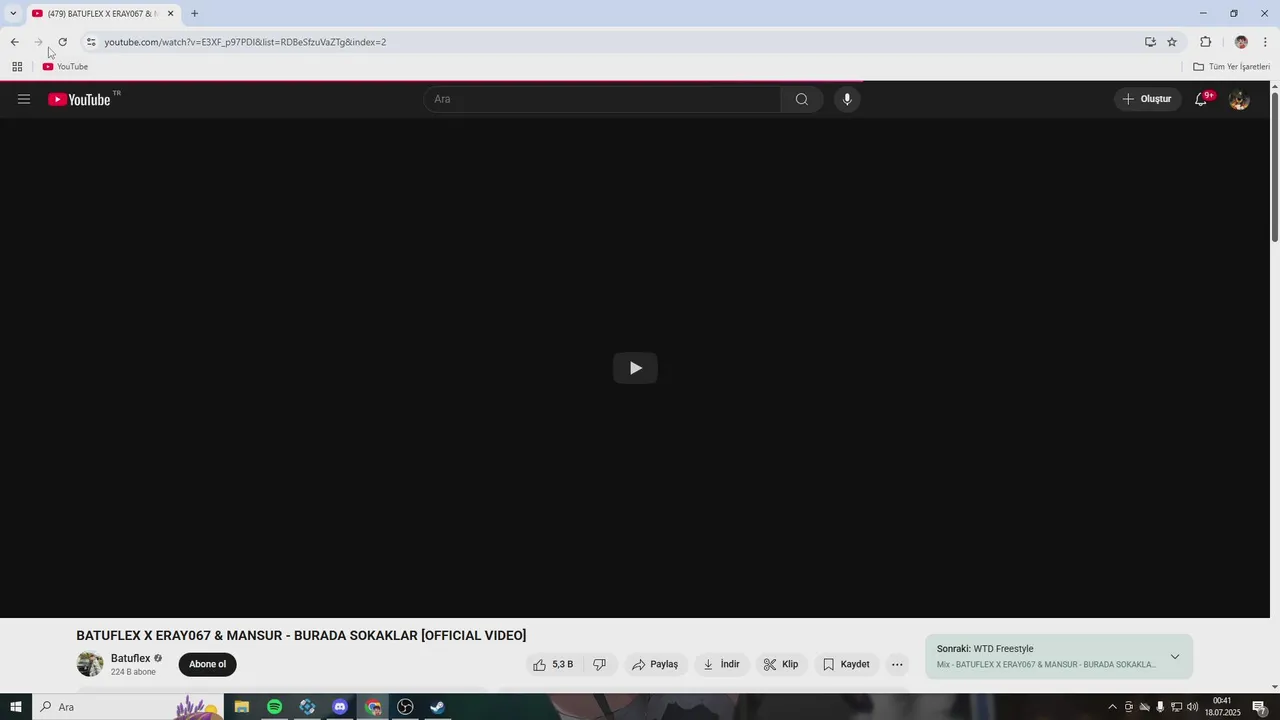Open the taskbar clock and date

(1222, 707)
